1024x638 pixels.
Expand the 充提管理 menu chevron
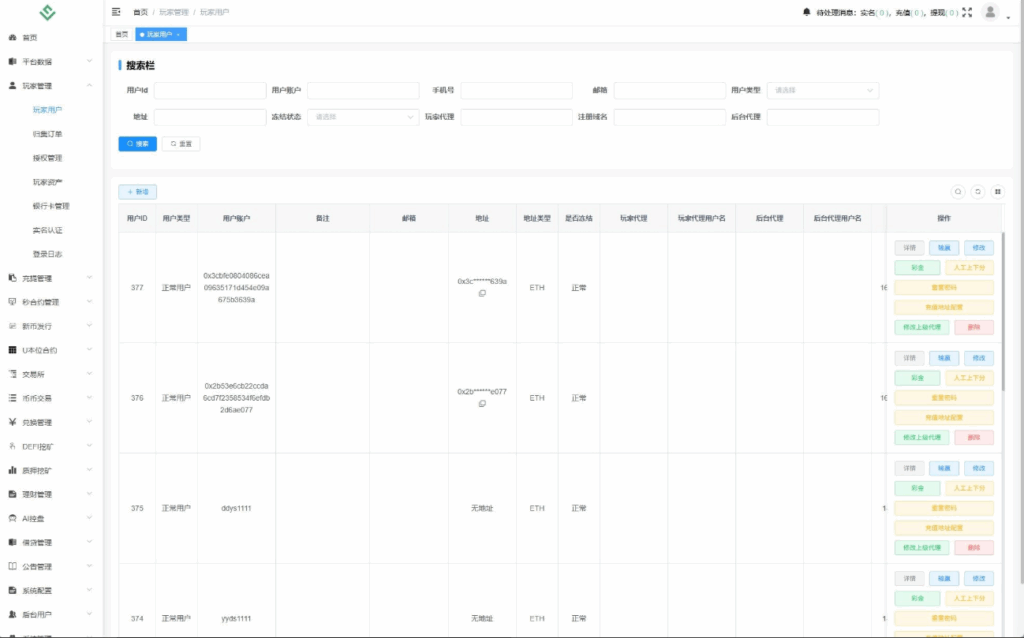pos(89,278)
